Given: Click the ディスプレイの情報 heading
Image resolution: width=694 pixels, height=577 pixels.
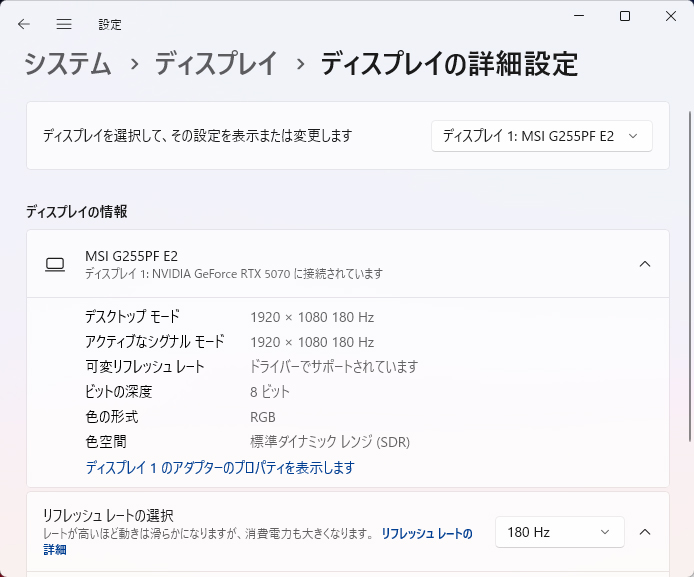Looking at the screenshot, I should click(x=77, y=212).
